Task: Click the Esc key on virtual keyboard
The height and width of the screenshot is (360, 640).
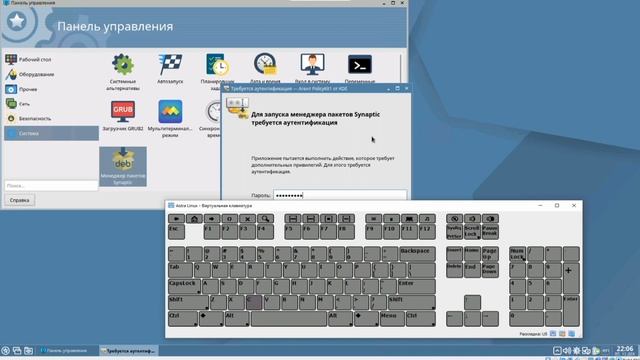Action: click(176, 232)
